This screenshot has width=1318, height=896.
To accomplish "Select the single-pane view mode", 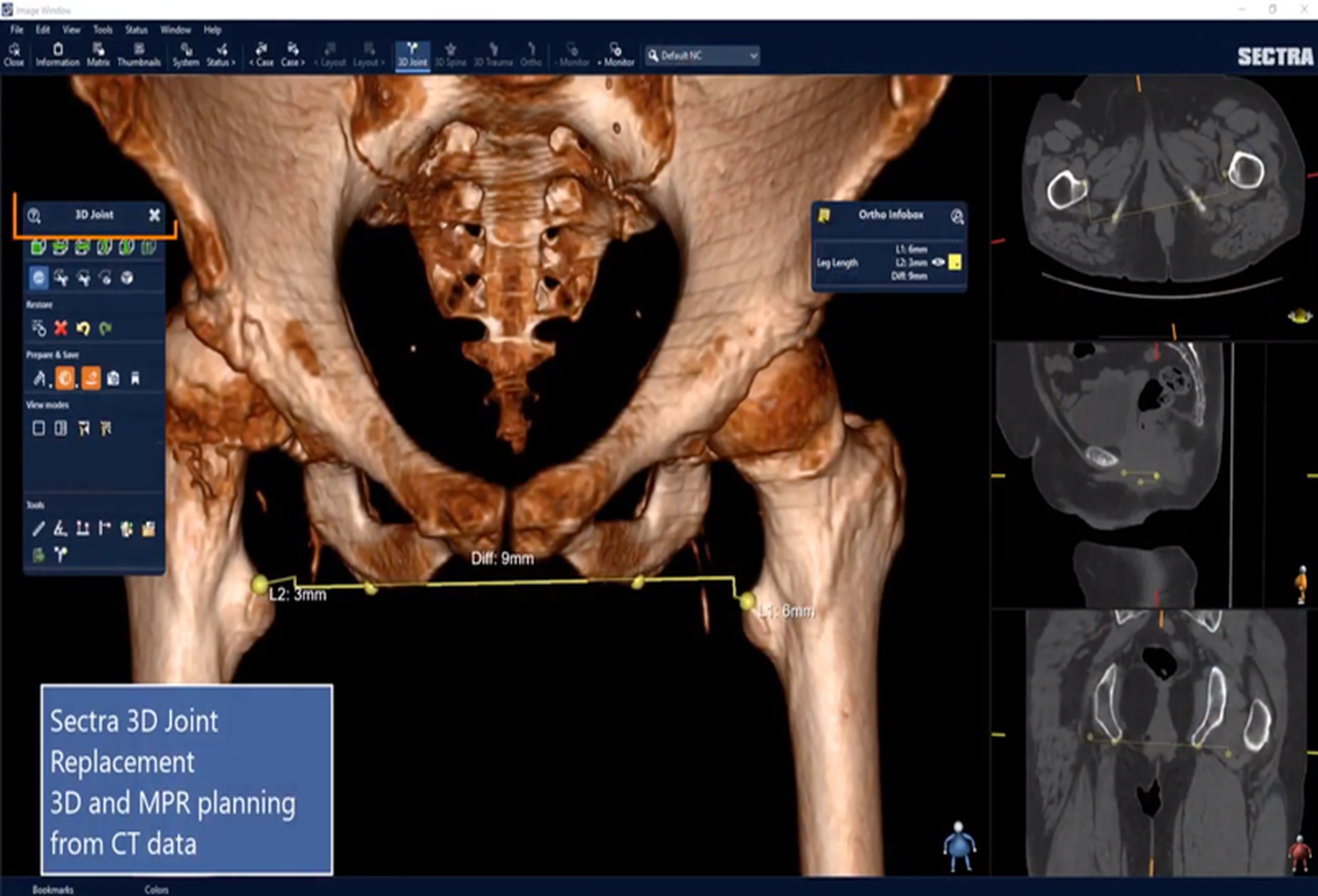I will pyautogui.click(x=38, y=428).
